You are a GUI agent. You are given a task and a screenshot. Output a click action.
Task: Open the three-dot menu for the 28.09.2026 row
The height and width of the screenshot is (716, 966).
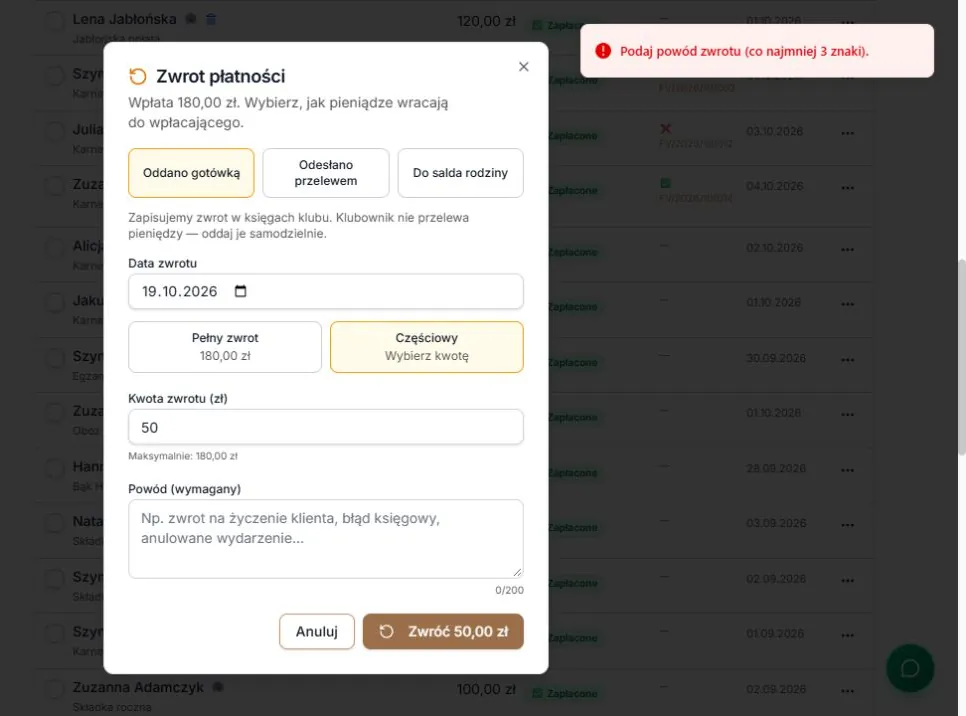click(848, 470)
